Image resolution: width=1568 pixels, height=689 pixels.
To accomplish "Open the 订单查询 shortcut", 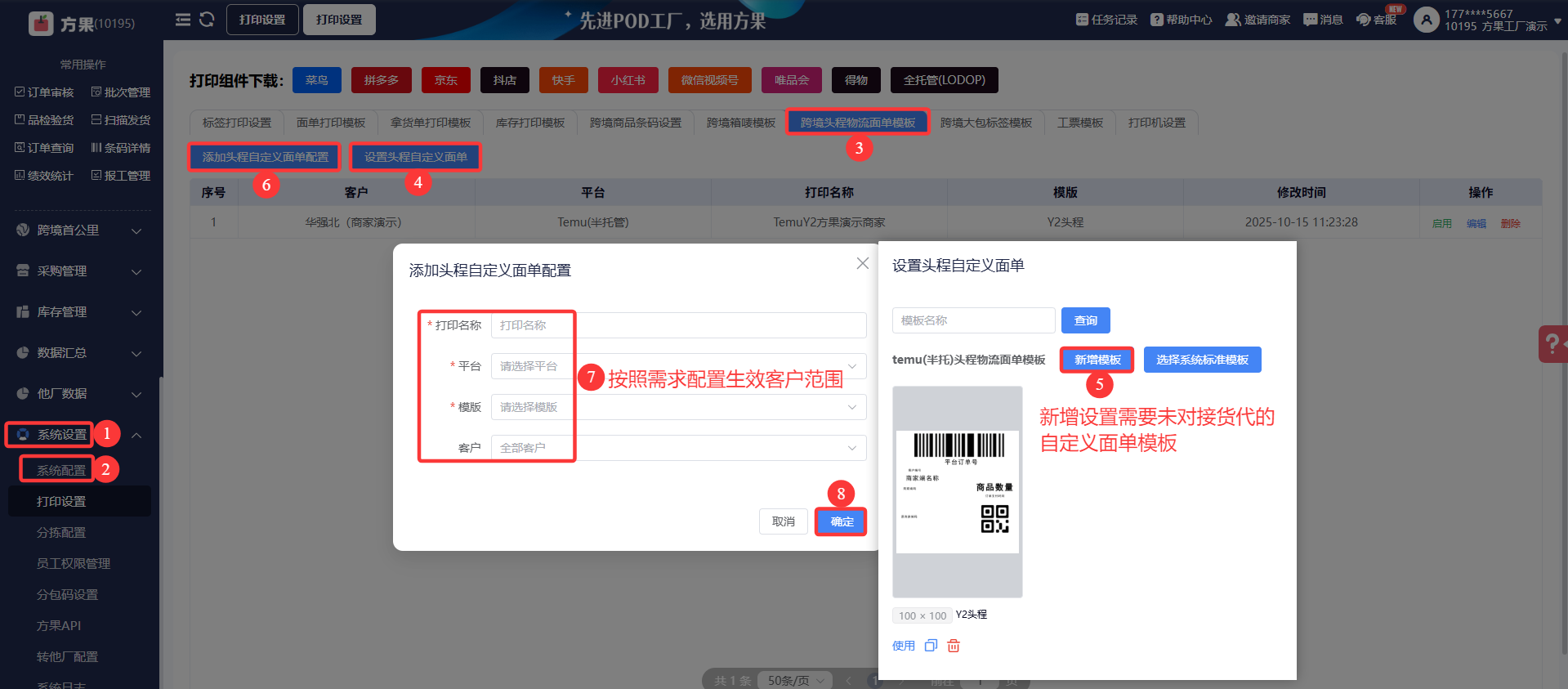I will pos(44,148).
